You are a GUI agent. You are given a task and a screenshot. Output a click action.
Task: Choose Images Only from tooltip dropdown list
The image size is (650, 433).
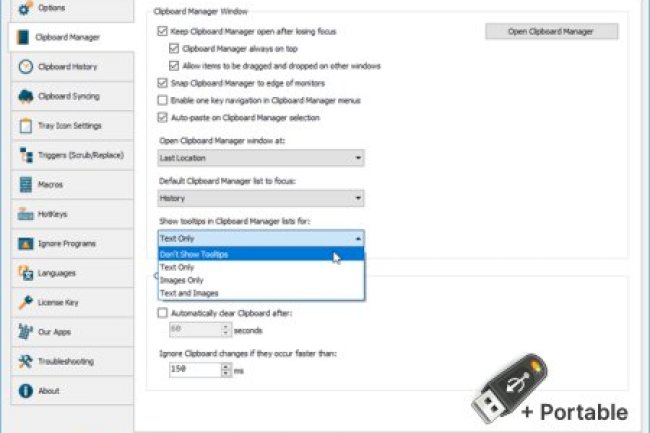[182, 281]
